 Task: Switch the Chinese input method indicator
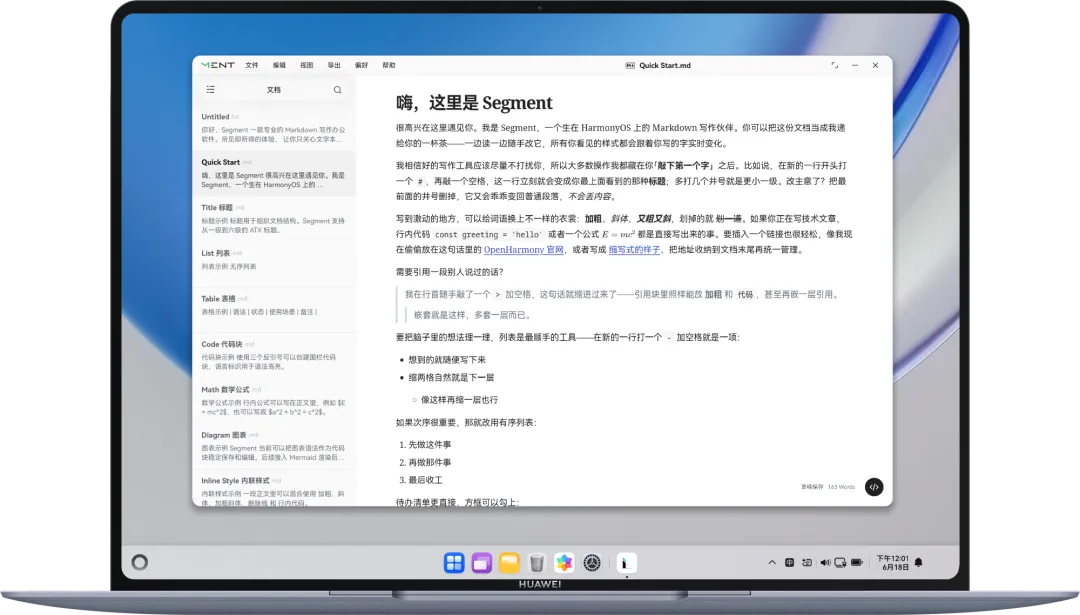[x=789, y=563]
